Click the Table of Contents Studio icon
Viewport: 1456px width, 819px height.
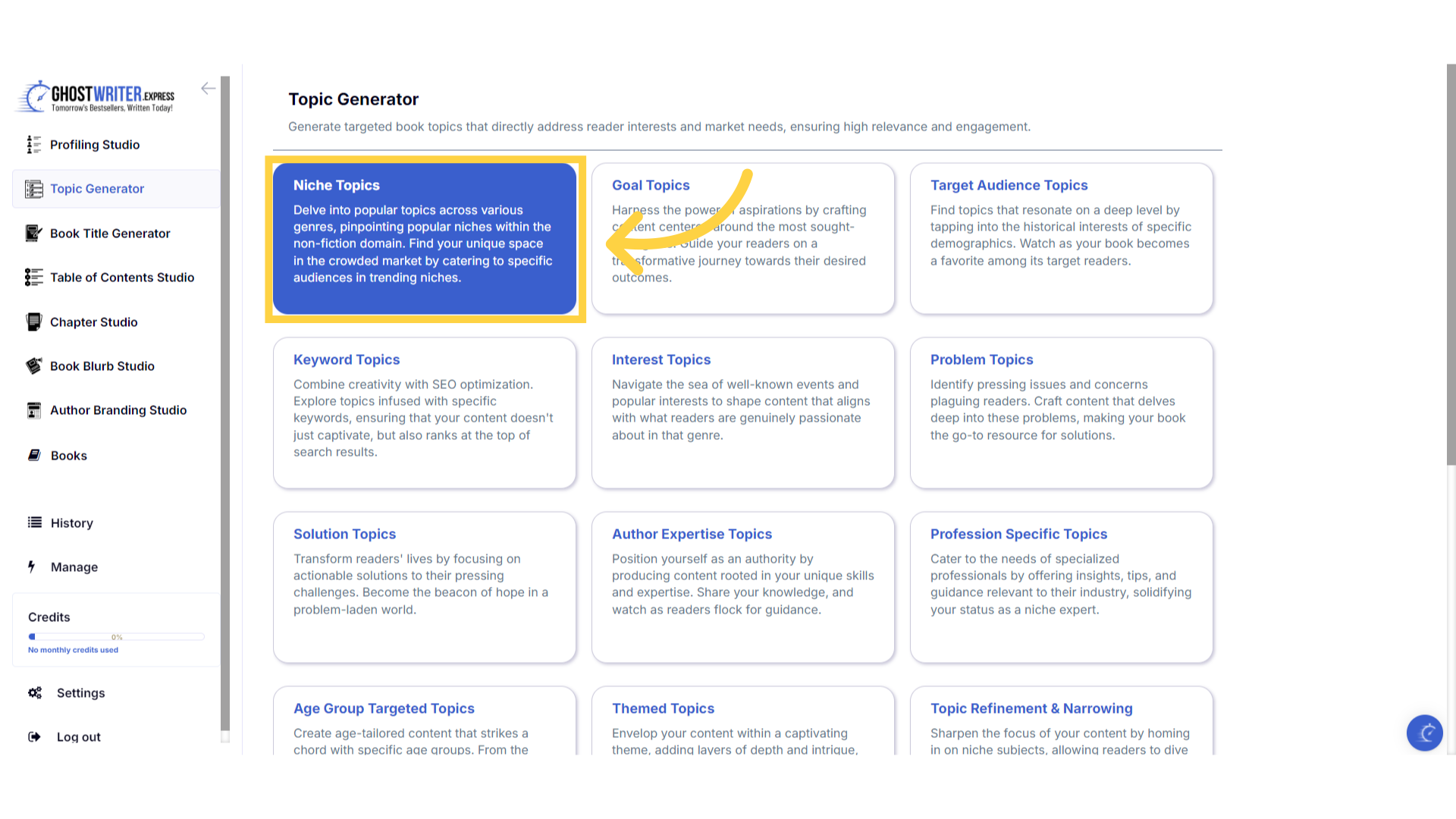coord(33,277)
